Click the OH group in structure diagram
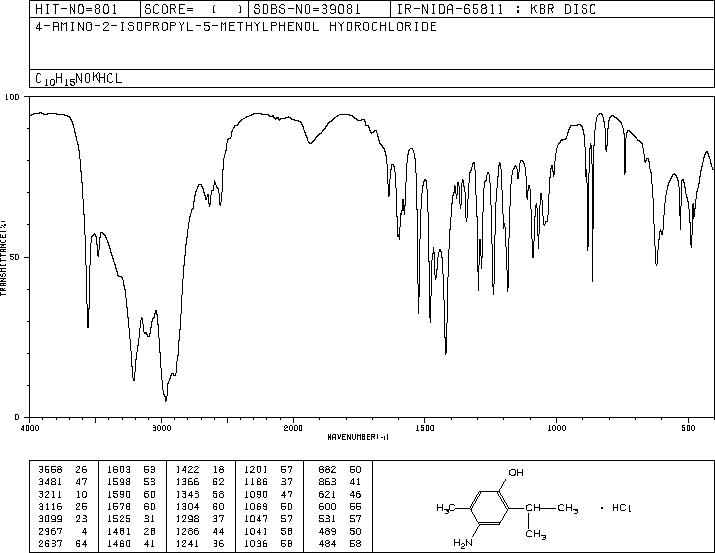This screenshot has height=553, width=715. pyautogui.click(x=516, y=473)
